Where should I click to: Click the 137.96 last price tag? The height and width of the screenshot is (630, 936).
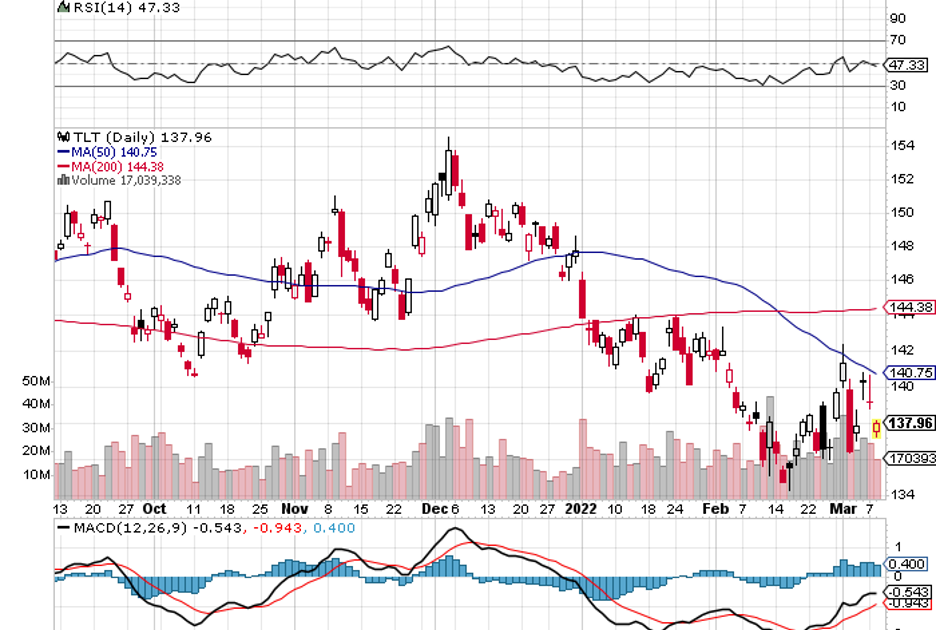tap(909, 423)
